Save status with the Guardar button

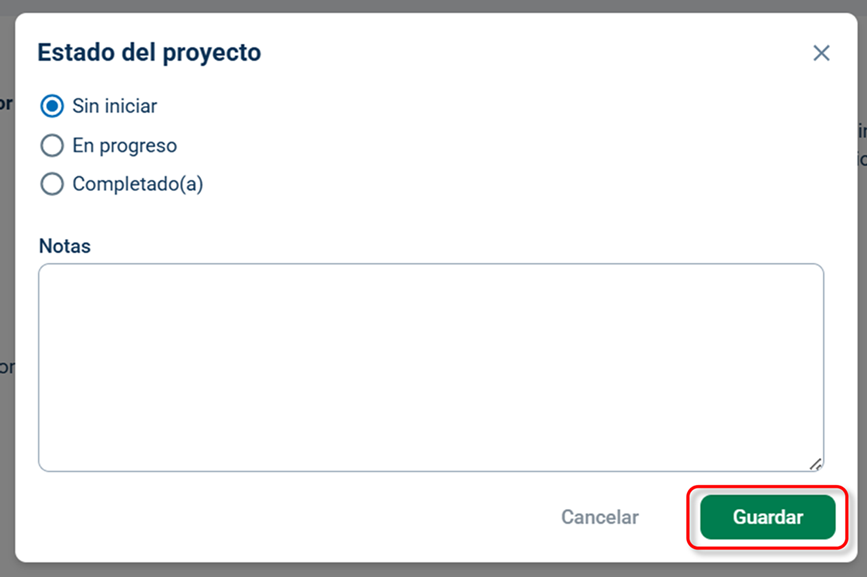[767, 517]
